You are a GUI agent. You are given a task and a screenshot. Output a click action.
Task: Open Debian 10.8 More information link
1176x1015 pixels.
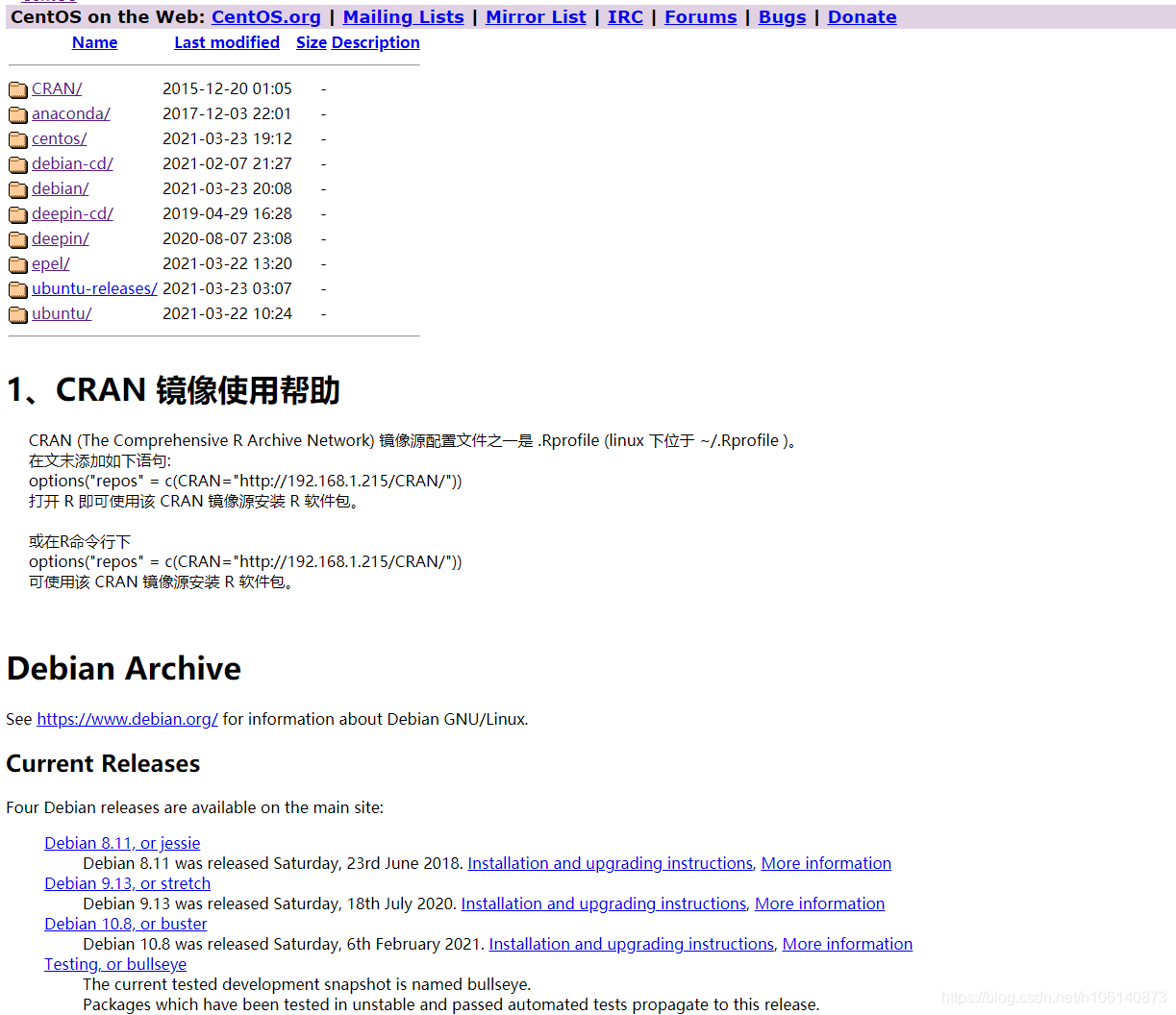point(847,944)
